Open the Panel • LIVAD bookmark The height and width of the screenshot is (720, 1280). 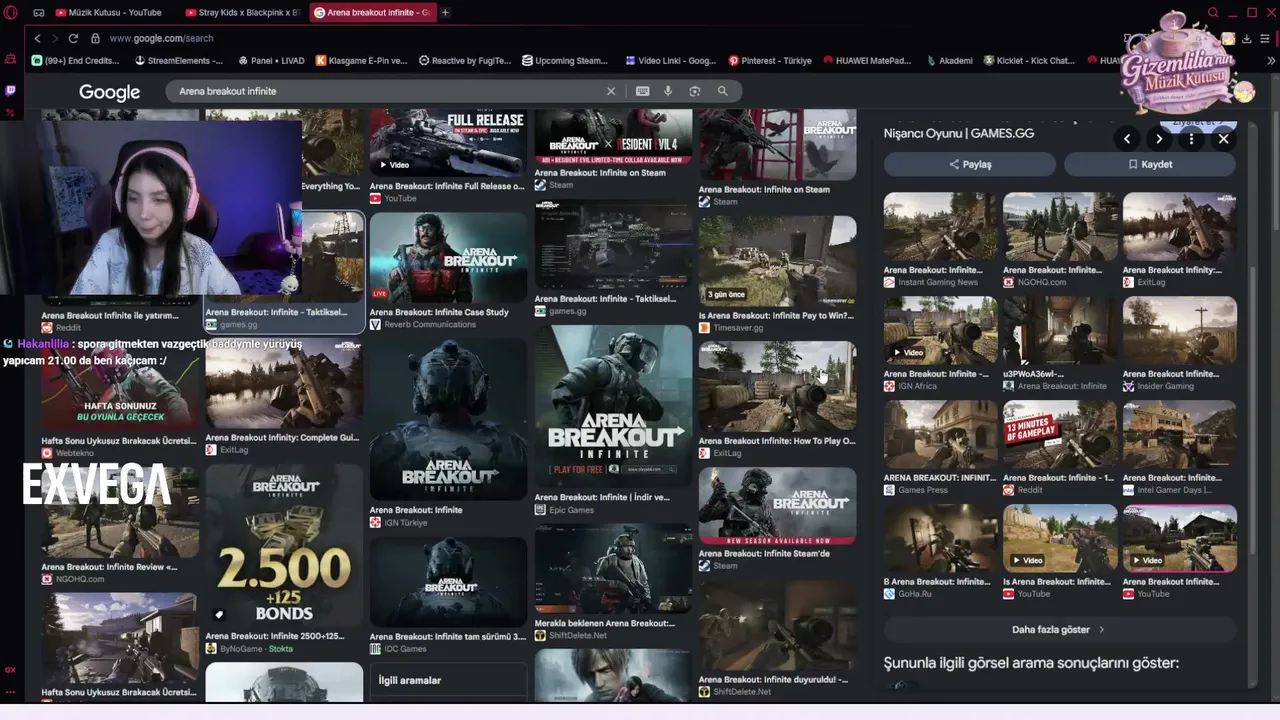coord(270,61)
